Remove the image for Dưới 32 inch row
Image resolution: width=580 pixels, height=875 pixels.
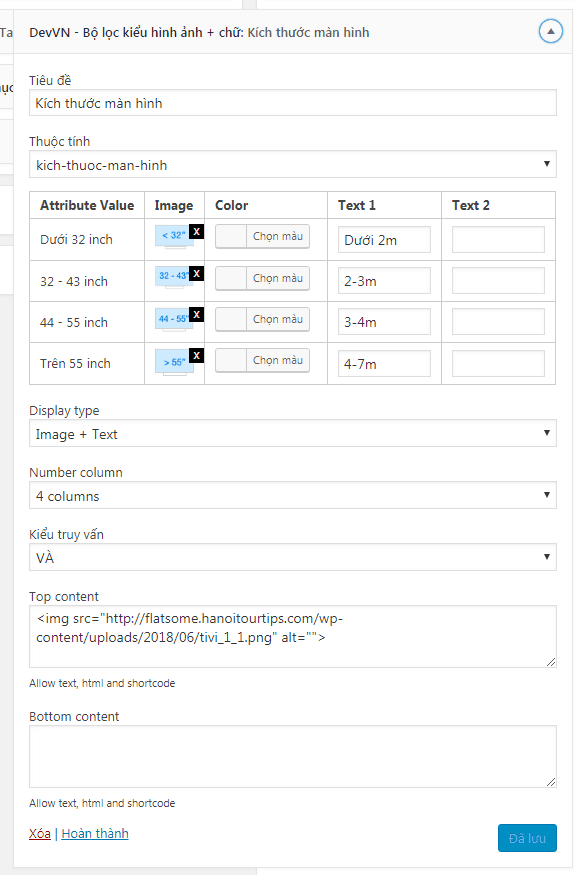[x=196, y=231]
